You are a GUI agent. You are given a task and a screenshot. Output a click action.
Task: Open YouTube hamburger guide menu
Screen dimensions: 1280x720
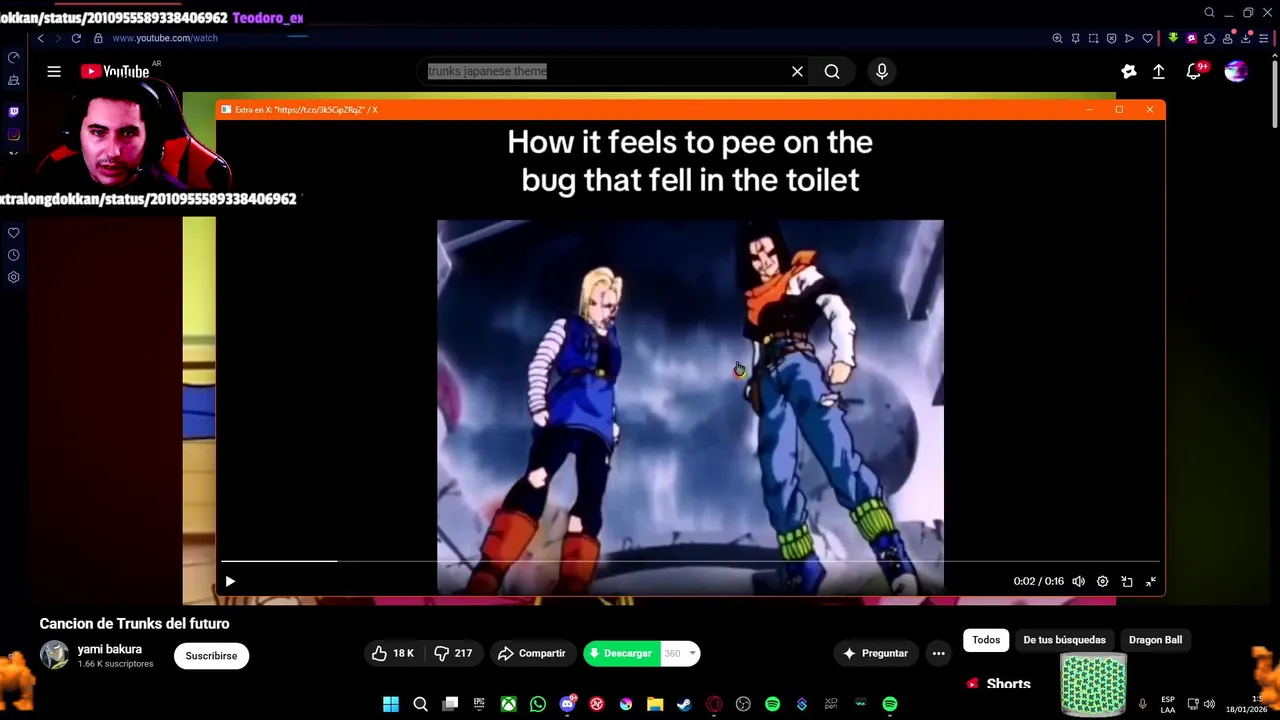click(x=54, y=71)
